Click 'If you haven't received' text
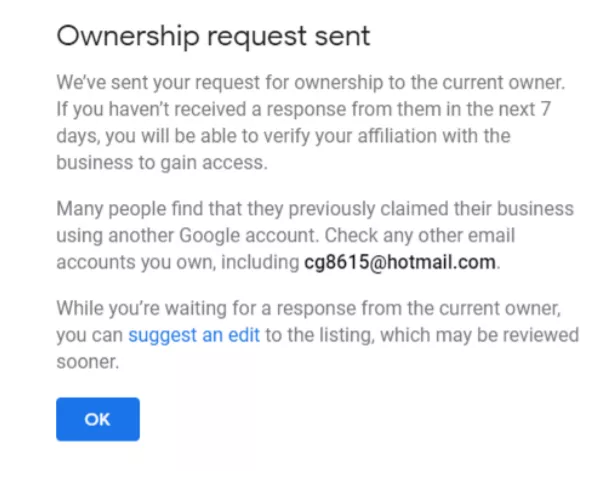Viewport: 615px width, 484px height. coord(151,109)
